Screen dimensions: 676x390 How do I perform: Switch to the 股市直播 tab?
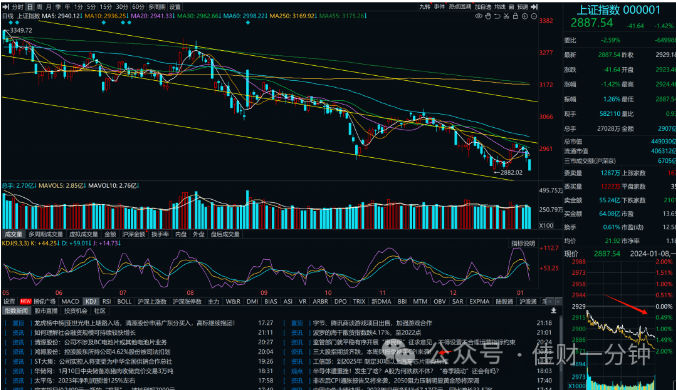tap(46, 311)
